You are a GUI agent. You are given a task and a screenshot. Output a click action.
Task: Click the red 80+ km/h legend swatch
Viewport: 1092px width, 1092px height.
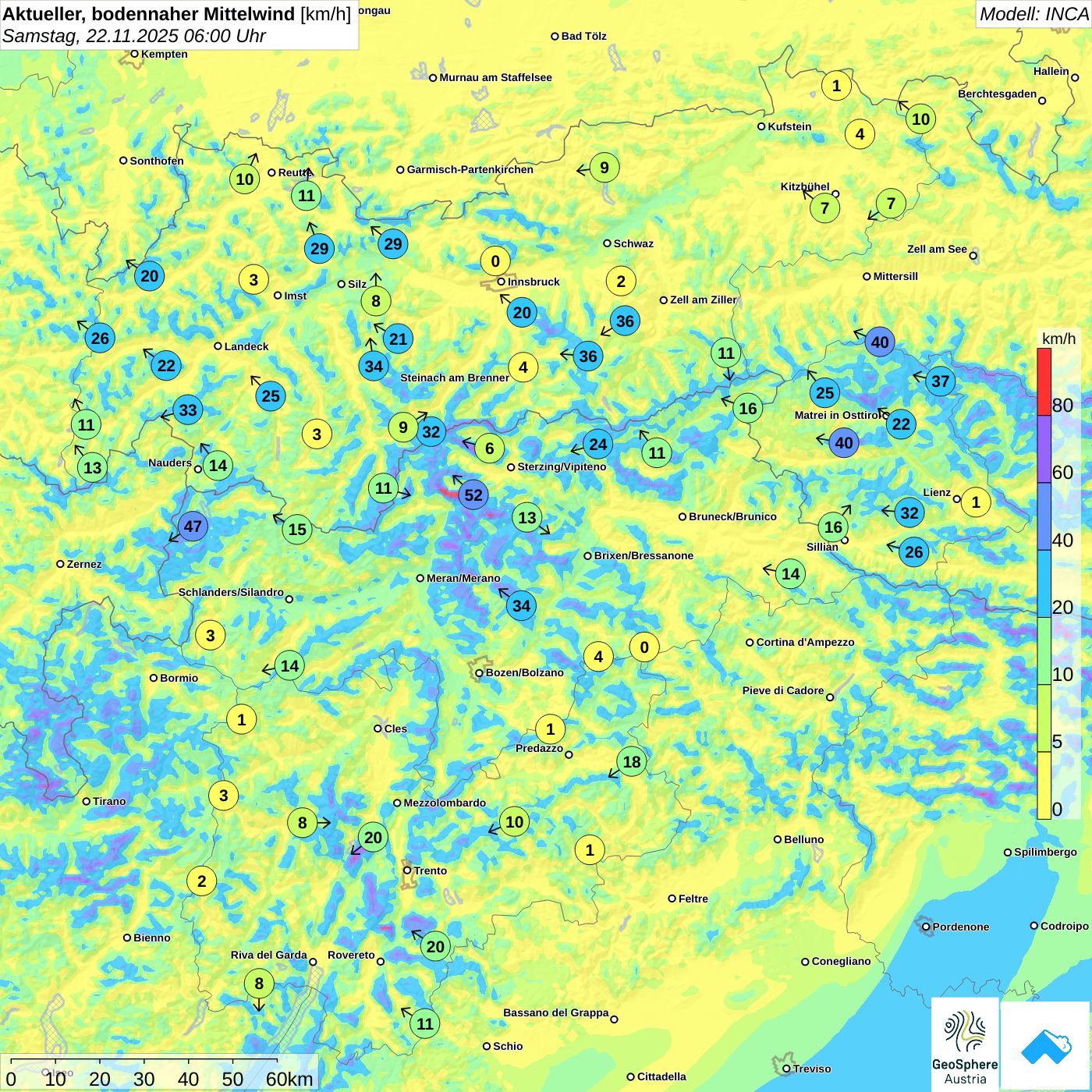[x=1044, y=381]
